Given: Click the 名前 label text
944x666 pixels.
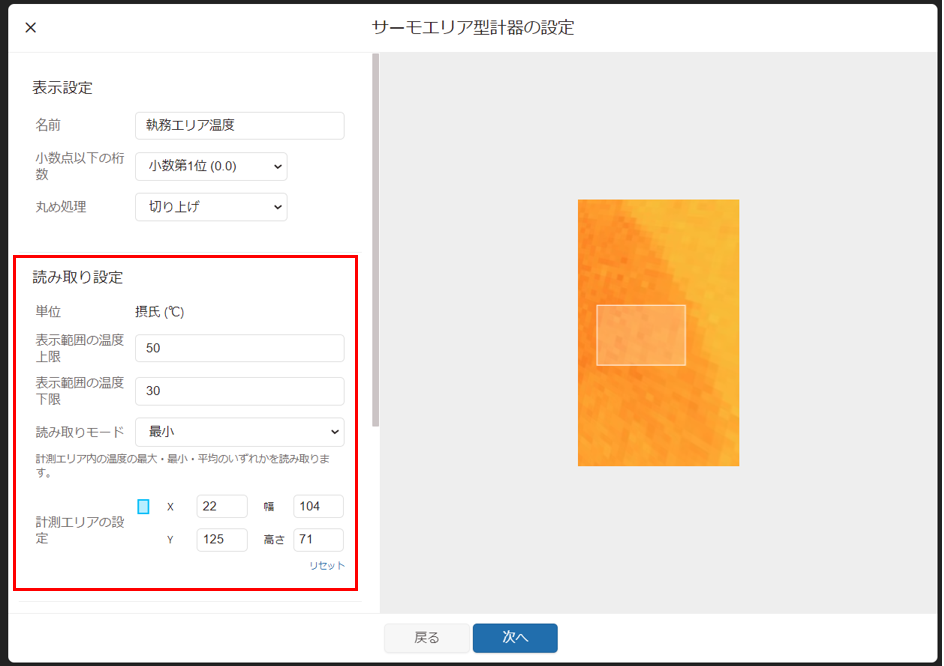Looking at the screenshot, I should point(48,125).
